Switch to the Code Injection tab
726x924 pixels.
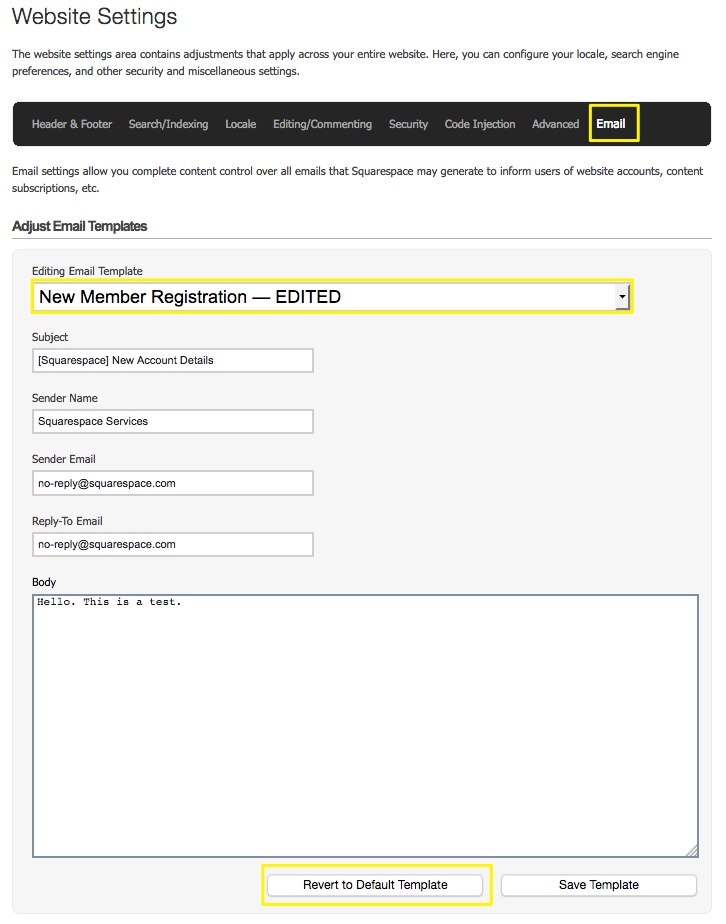(480, 124)
